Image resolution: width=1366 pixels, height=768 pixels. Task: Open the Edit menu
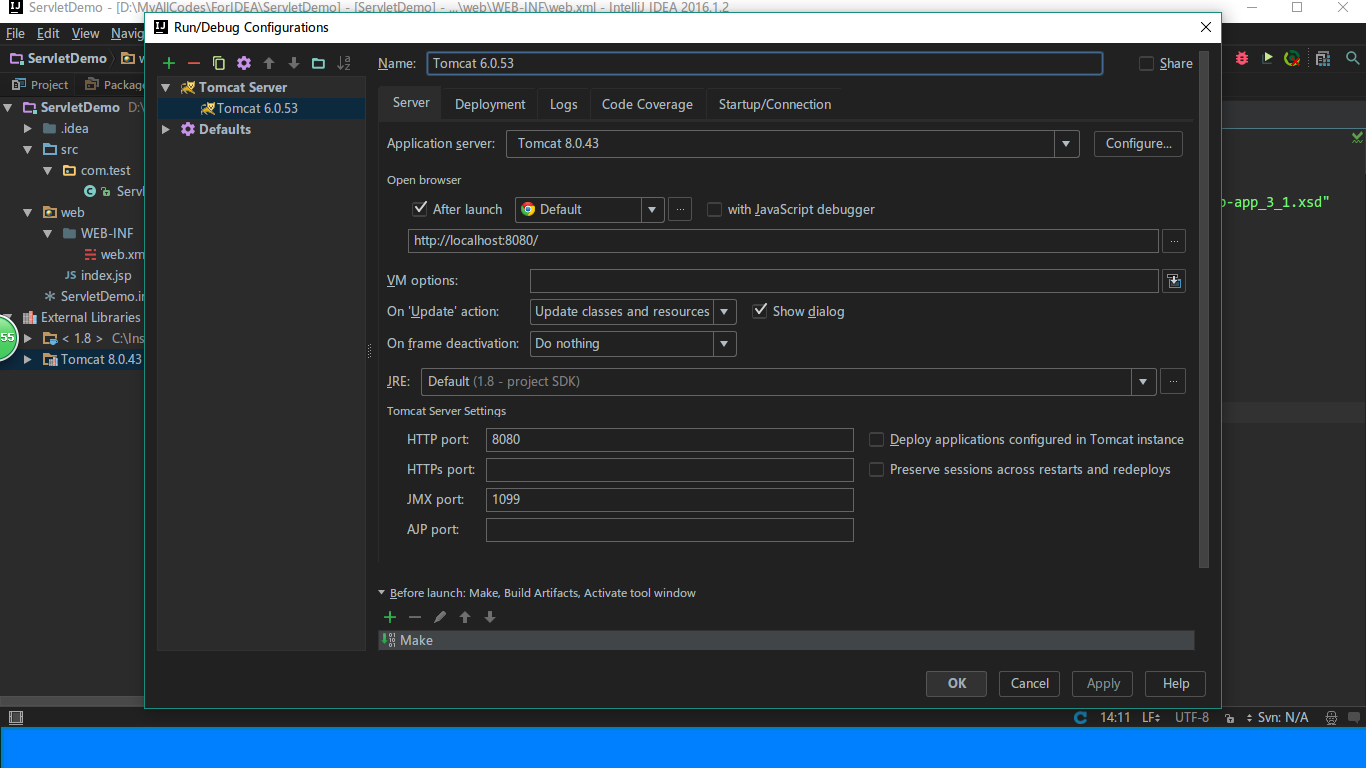[48, 33]
